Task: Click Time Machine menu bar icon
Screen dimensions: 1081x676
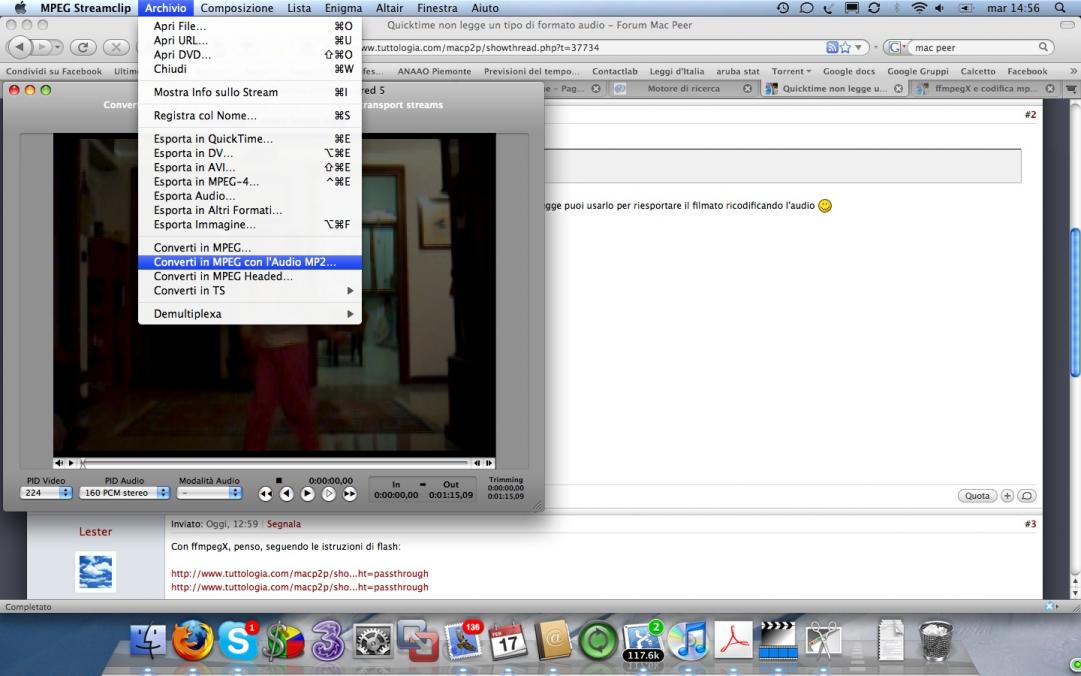Action: tap(783, 8)
